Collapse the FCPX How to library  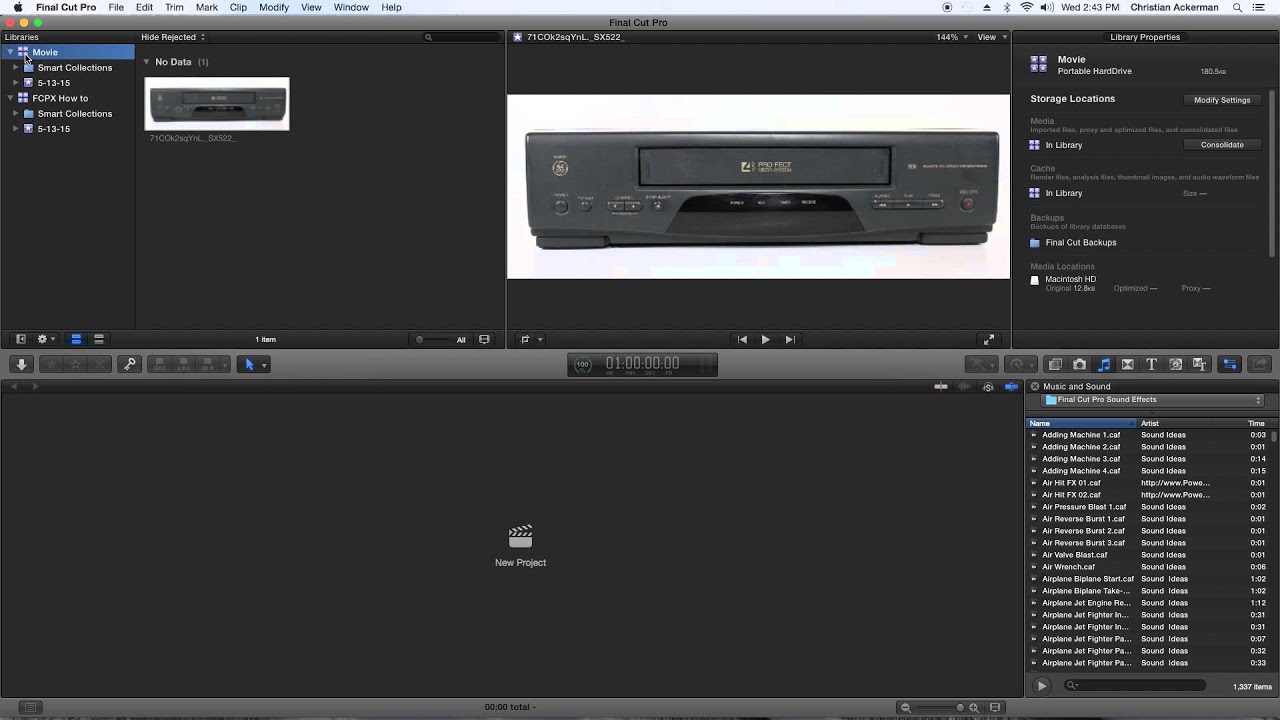10,98
